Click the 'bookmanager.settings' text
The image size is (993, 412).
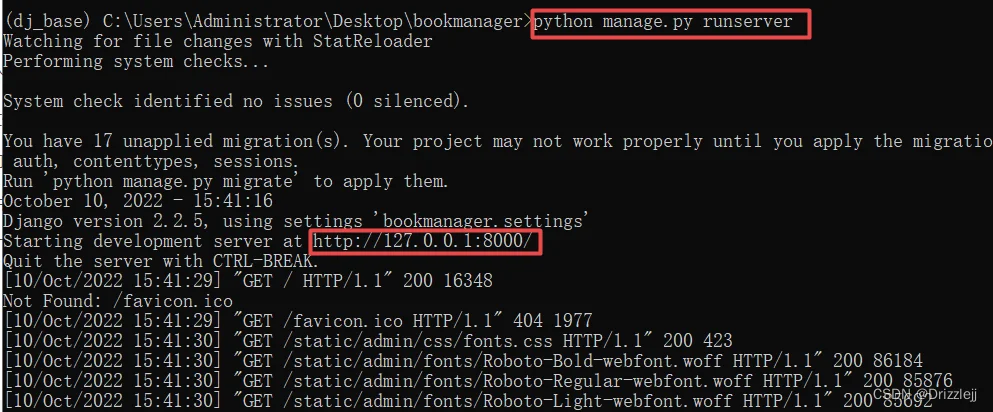pyautogui.click(x=483, y=222)
